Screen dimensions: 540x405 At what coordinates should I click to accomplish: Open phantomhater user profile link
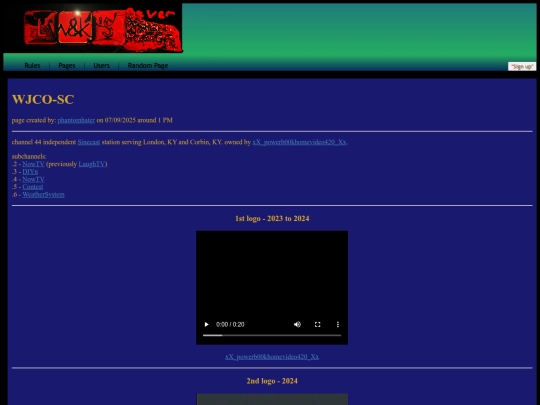(76, 120)
